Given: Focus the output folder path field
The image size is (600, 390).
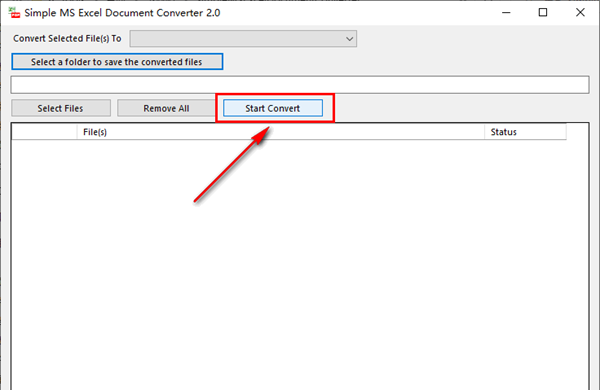Looking at the screenshot, I should (300, 85).
